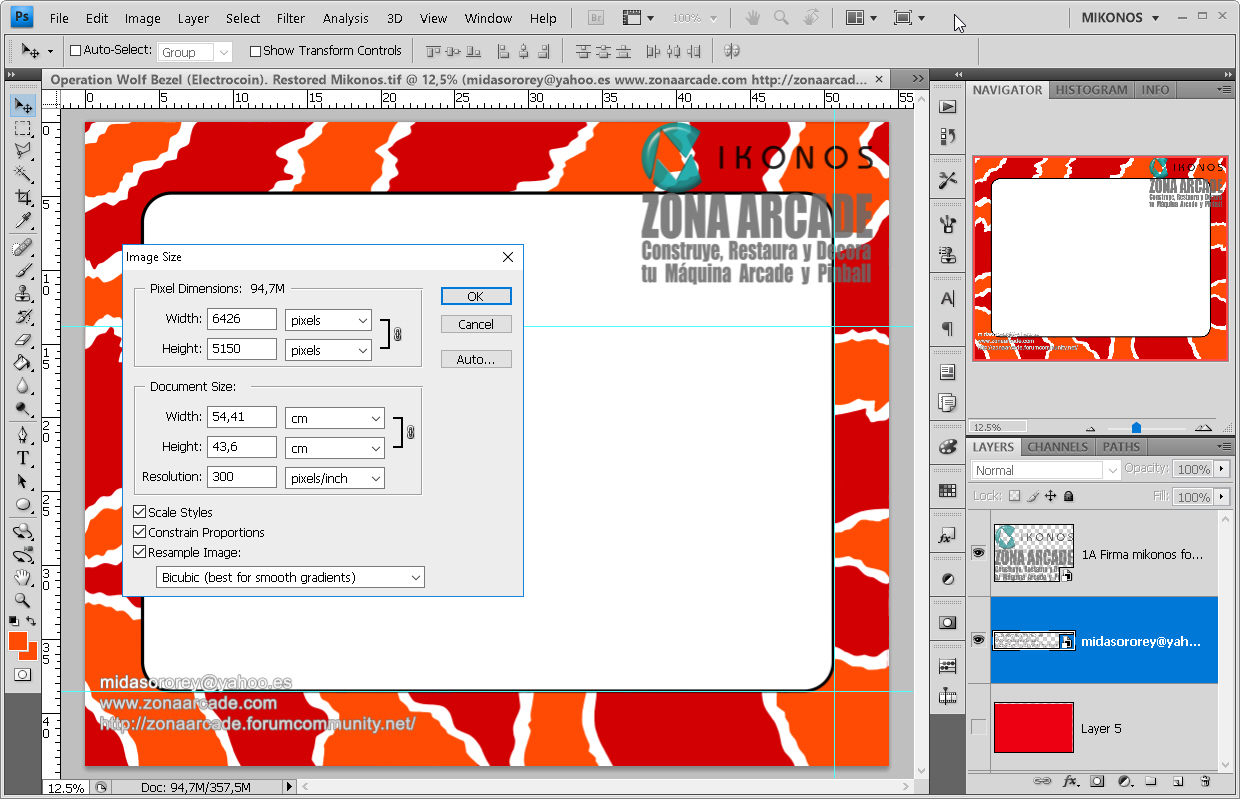Pick the Magic Wand tool
The image size is (1240, 799).
tap(22, 174)
